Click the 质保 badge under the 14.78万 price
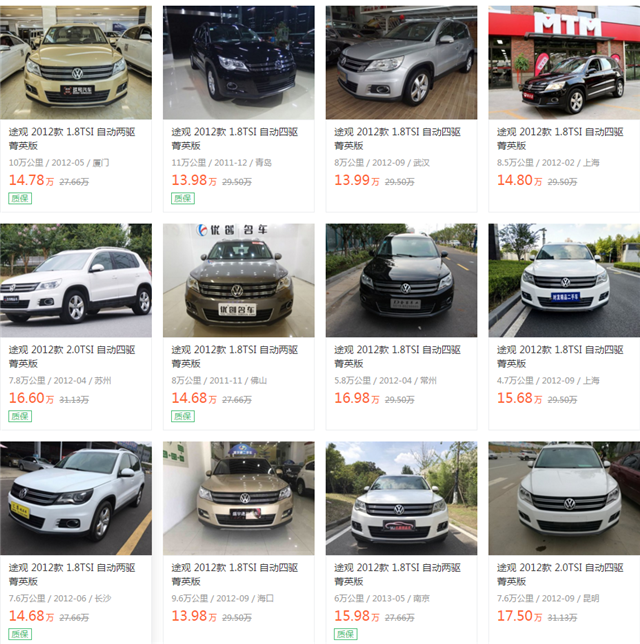The height and width of the screenshot is (644, 640). click(x=20, y=198)
